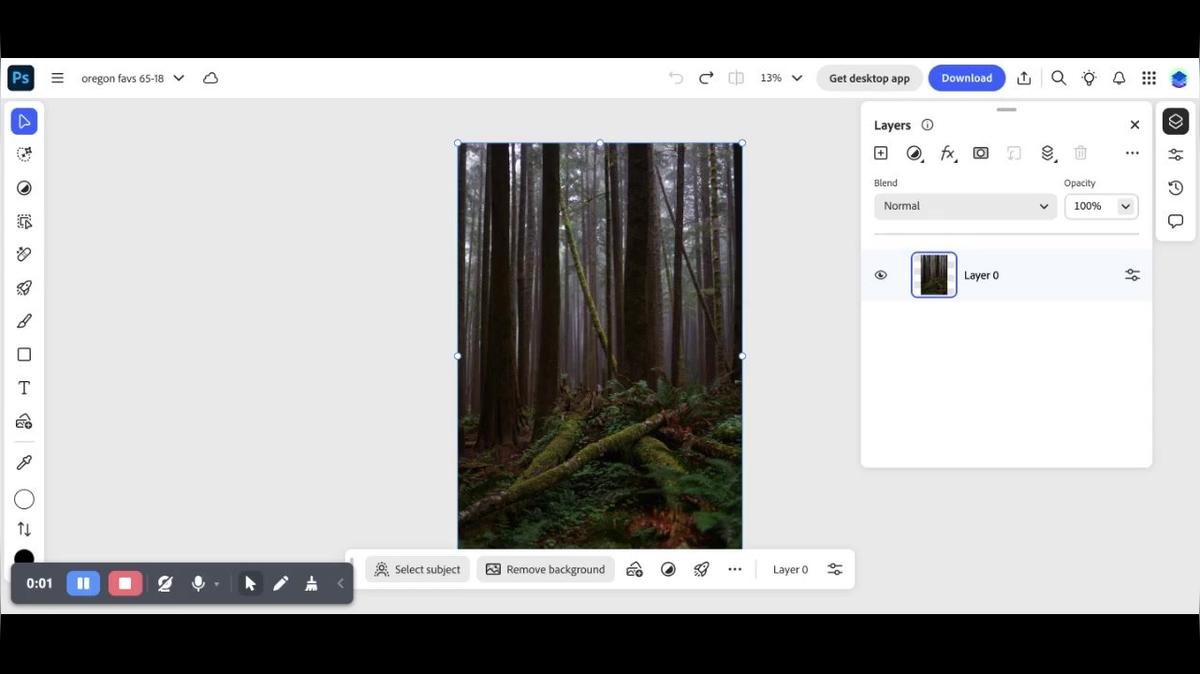Screen dimensions: 1200x674
Task: Choose the Rectangle shape tool
Action: 24,355
